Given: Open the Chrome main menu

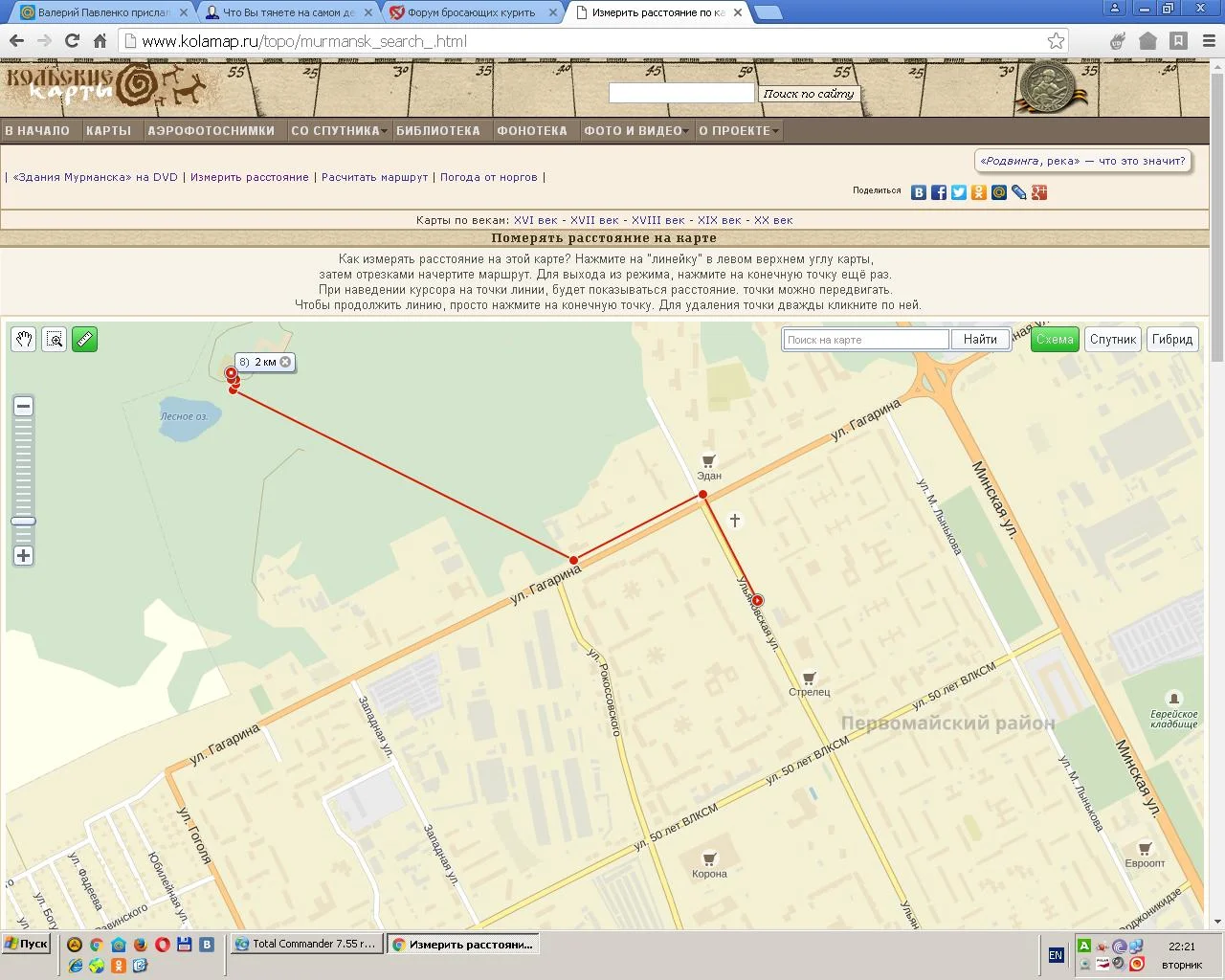Looking at the screenshot, I should (x=1208, y=40).
